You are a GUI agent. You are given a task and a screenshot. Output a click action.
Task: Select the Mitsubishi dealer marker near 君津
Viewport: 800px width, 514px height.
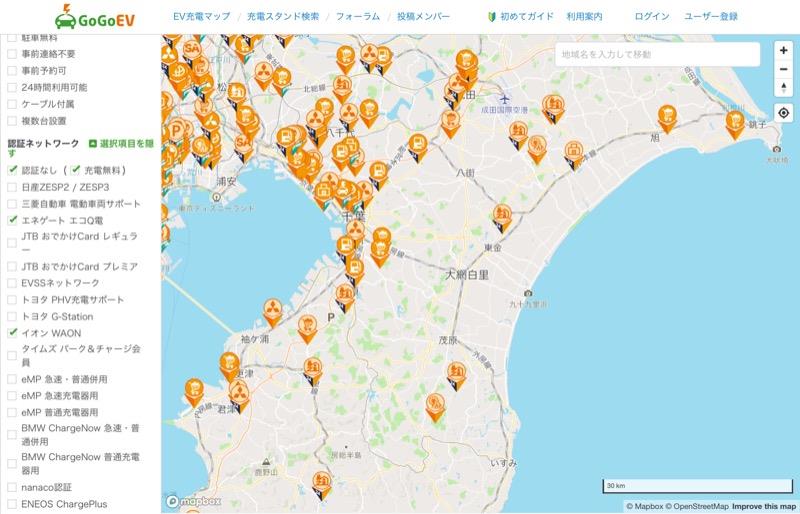pos(239,396)
